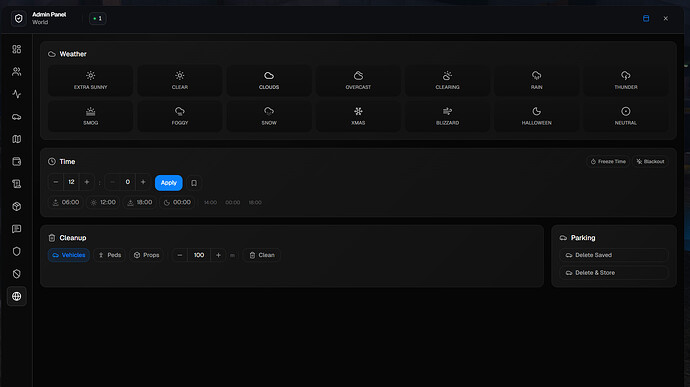This screenshot has height=387, width=690.
Task: Set weather to Clear
Action: pos(180,81)
